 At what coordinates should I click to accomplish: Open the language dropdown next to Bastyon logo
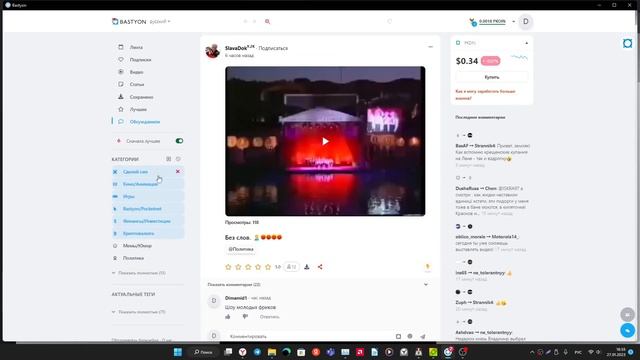[160, 21]
